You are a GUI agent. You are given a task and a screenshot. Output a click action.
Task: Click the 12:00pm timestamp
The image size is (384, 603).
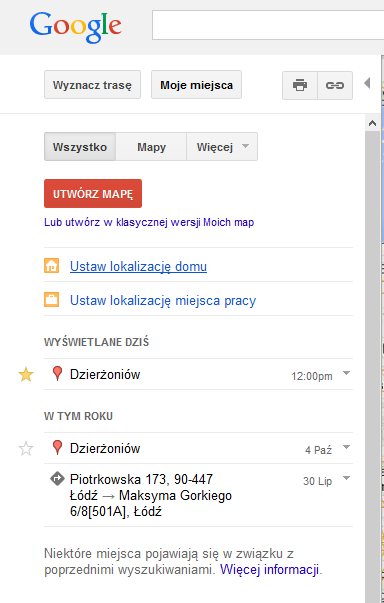coord(312,376)
